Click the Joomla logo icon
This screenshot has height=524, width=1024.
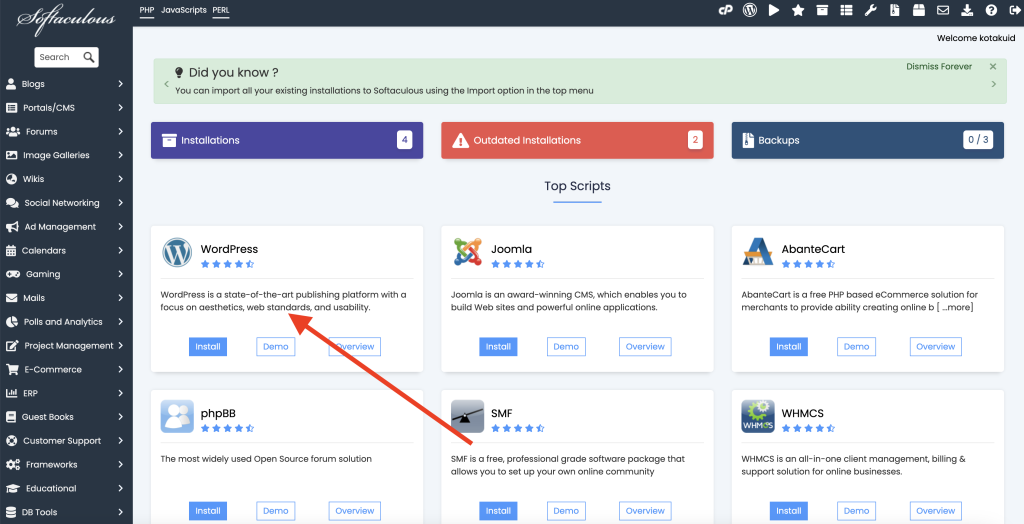coord(468,252)
